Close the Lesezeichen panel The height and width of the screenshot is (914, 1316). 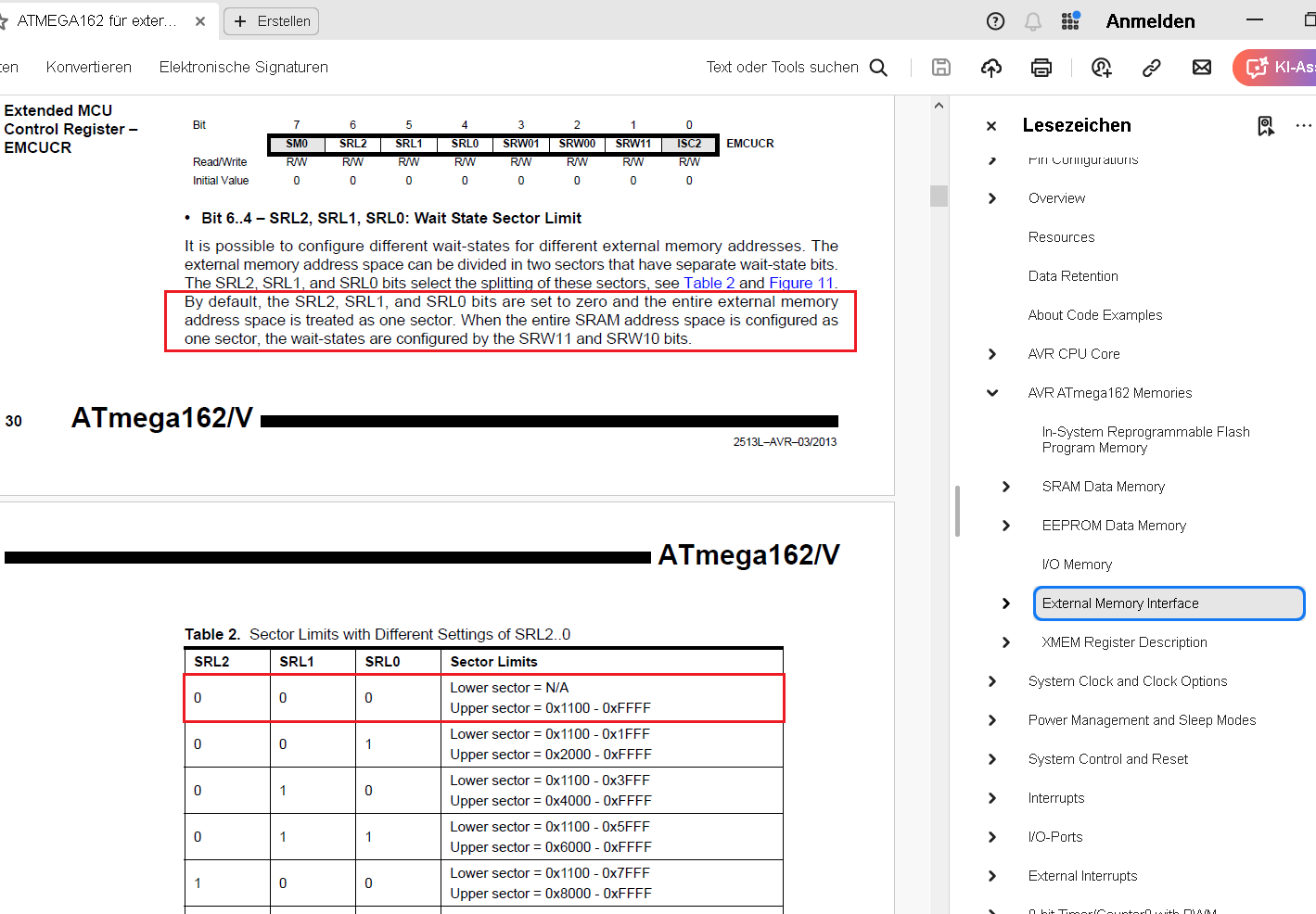991,126
